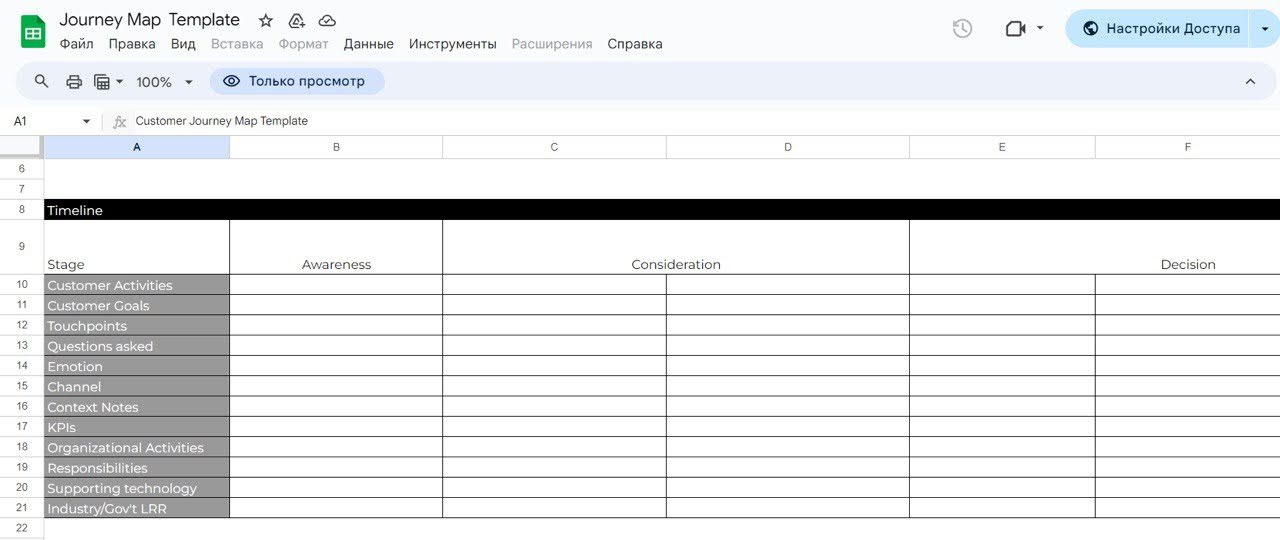This screenshot has width=1280, height=540.
Task: Click the Journey Map Template document title
Action: 149,20
